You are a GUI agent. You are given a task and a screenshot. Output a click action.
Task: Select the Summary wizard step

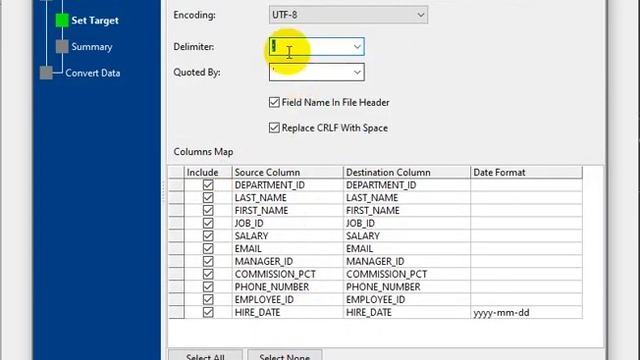click(x=92, y=47)
